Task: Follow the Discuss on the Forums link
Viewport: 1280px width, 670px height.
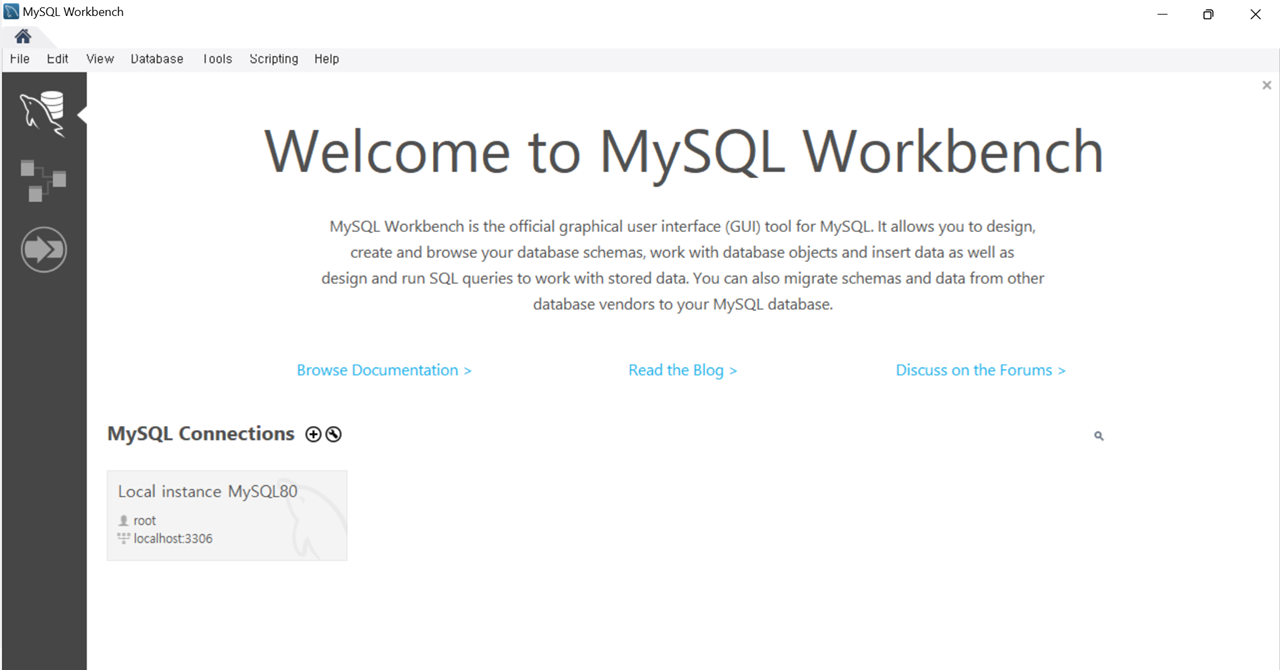Action: (981, 370)
